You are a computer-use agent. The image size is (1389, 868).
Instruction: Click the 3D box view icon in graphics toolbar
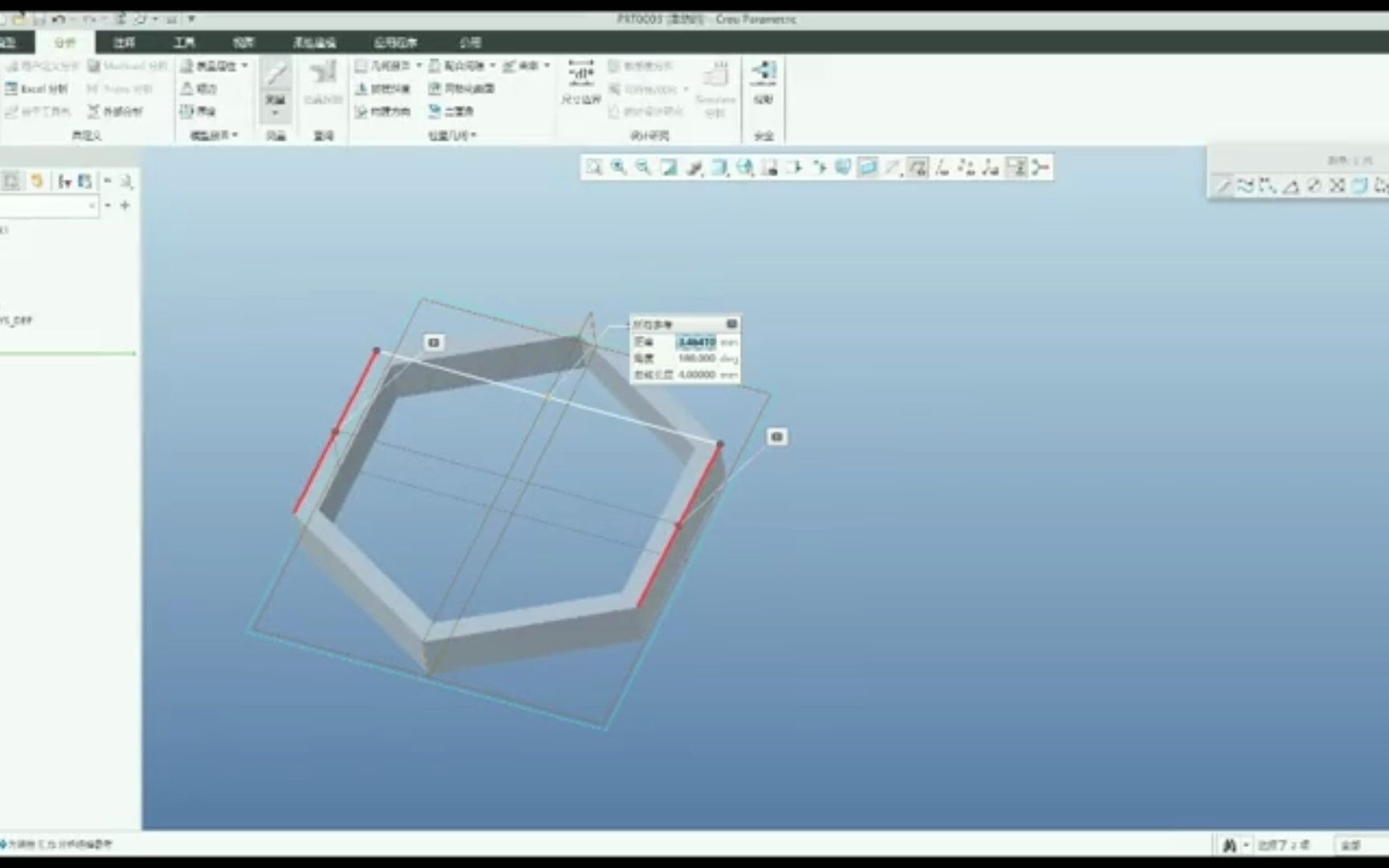843,167
